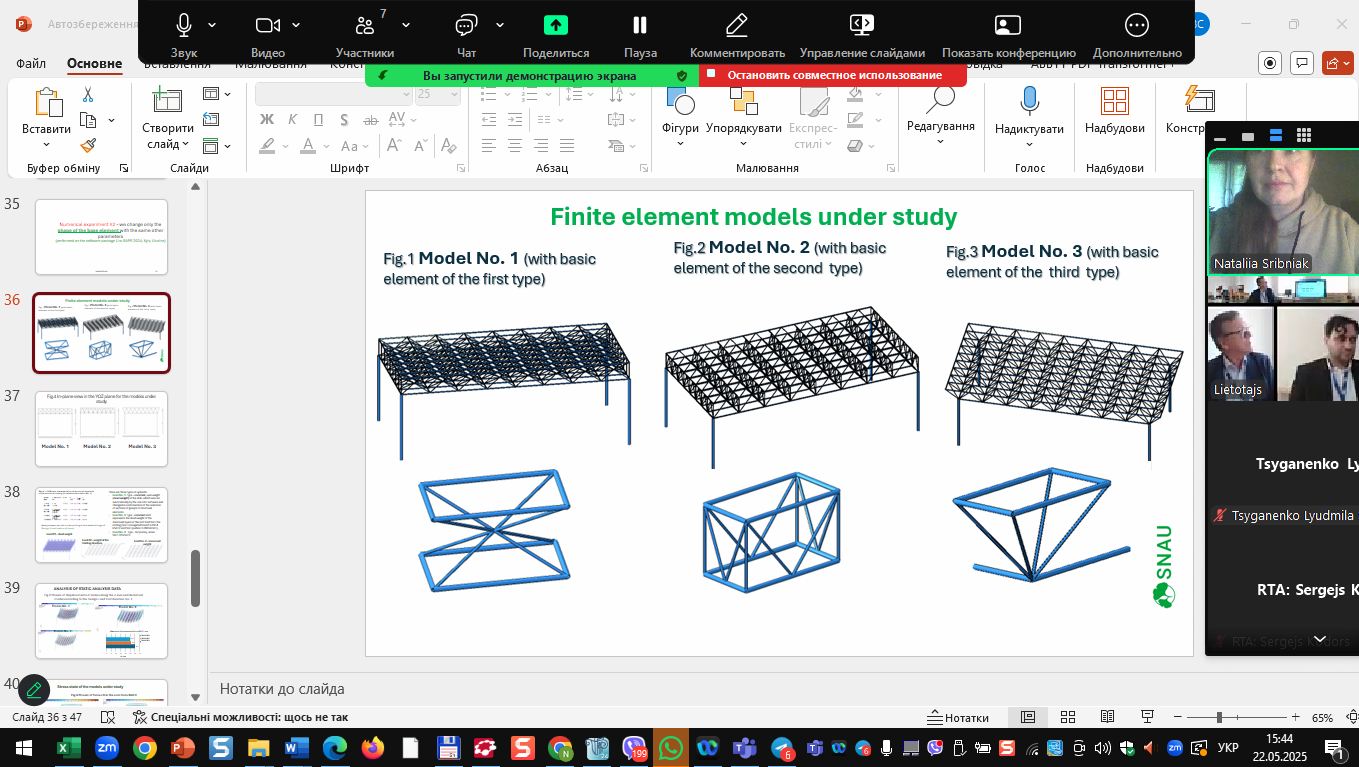Select slide 38 thumbnail
This screenshot has height=767, width=1359.
pos(102,525)
